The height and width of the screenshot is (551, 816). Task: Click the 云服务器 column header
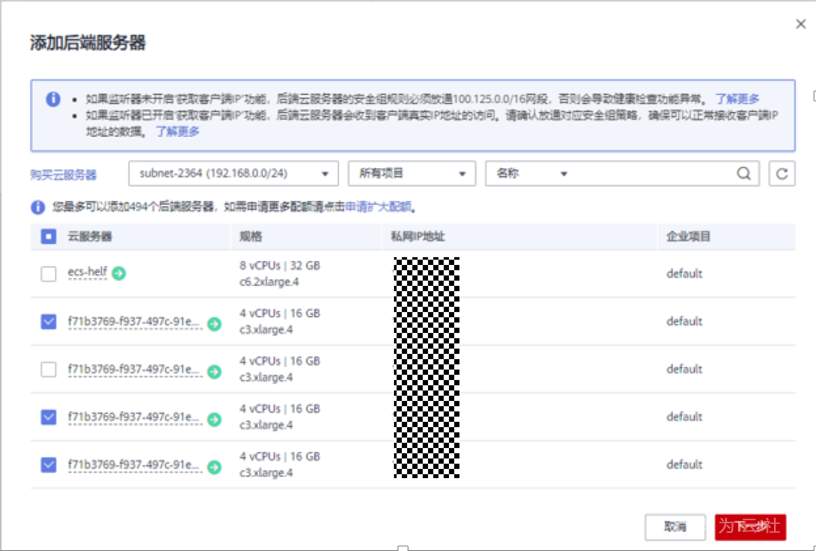(x=90, y=237)
